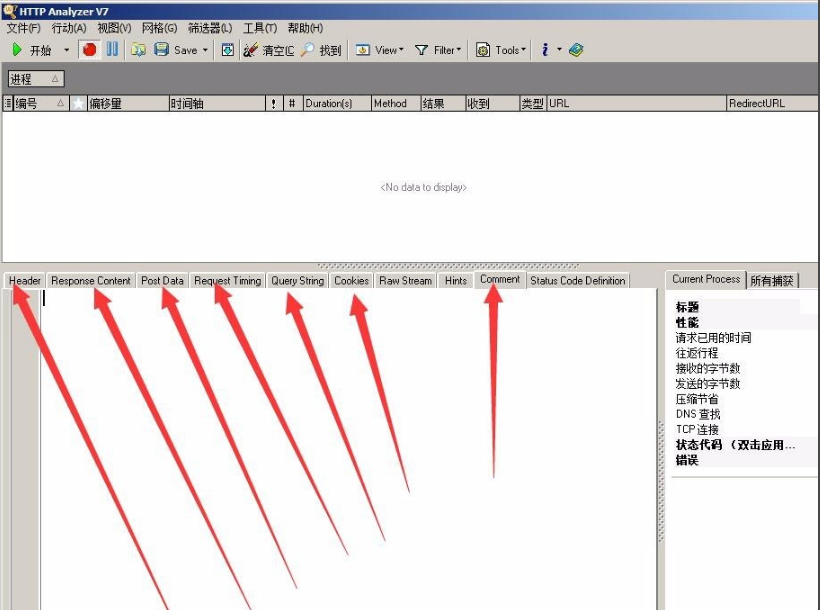Click the red record icon on the toolbar
The image size is (820, 610).
tap(90, 49)
